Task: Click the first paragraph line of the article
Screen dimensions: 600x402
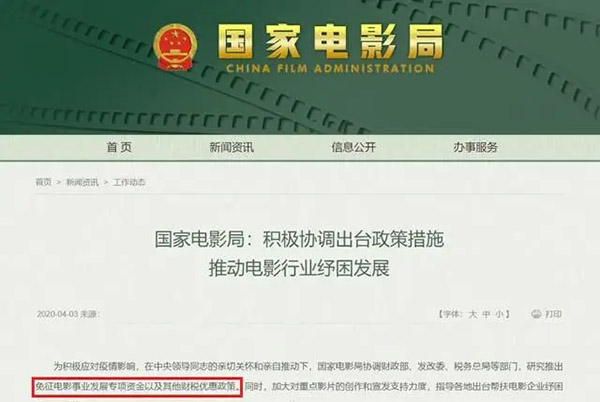Action: click(308, 366)
